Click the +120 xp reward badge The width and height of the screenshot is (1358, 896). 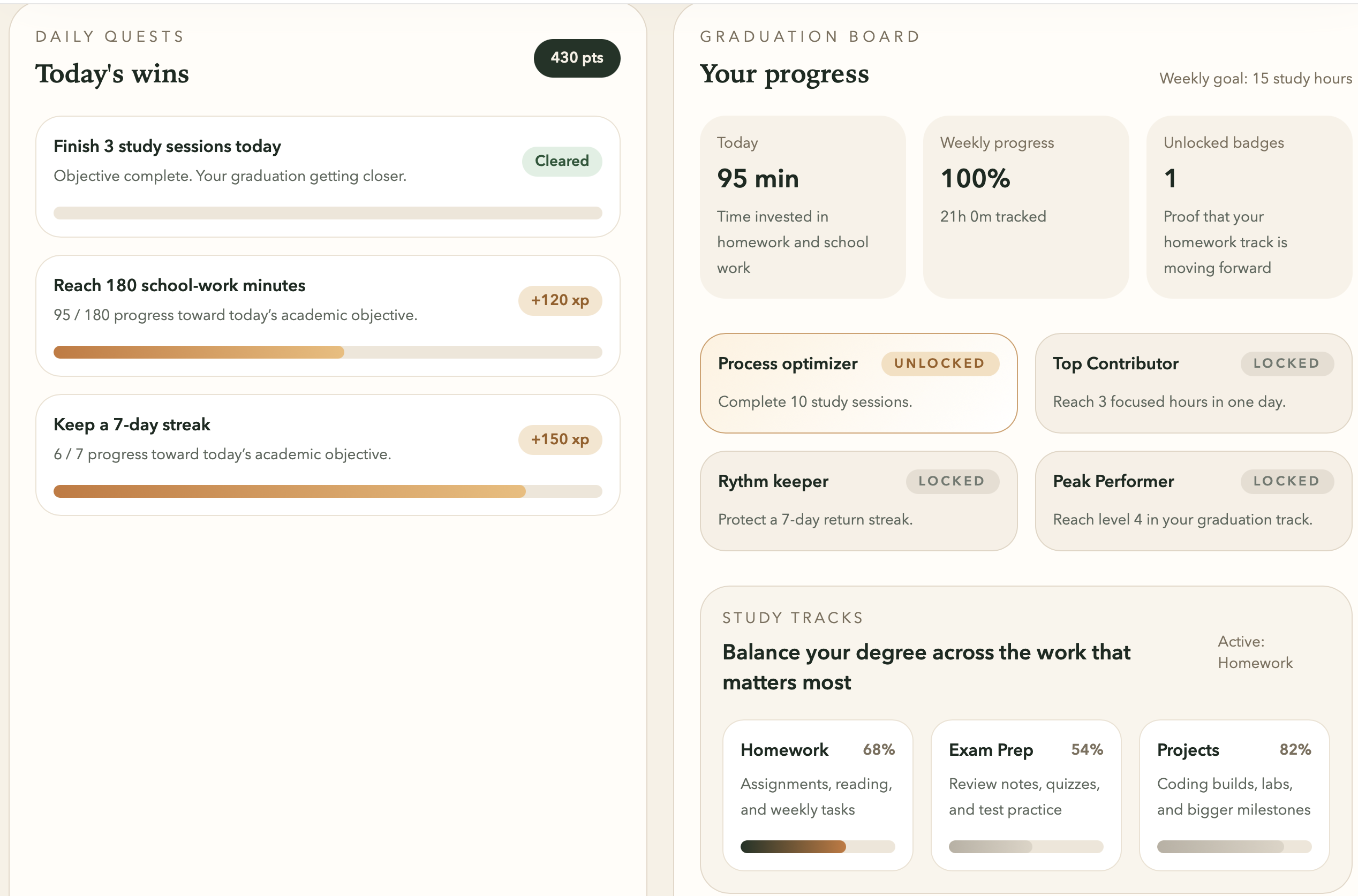point(560,300)
